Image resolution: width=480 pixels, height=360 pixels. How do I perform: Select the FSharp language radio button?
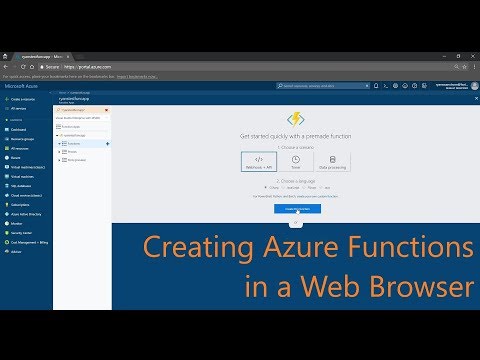pyautogui.click(x=304, y=188)
